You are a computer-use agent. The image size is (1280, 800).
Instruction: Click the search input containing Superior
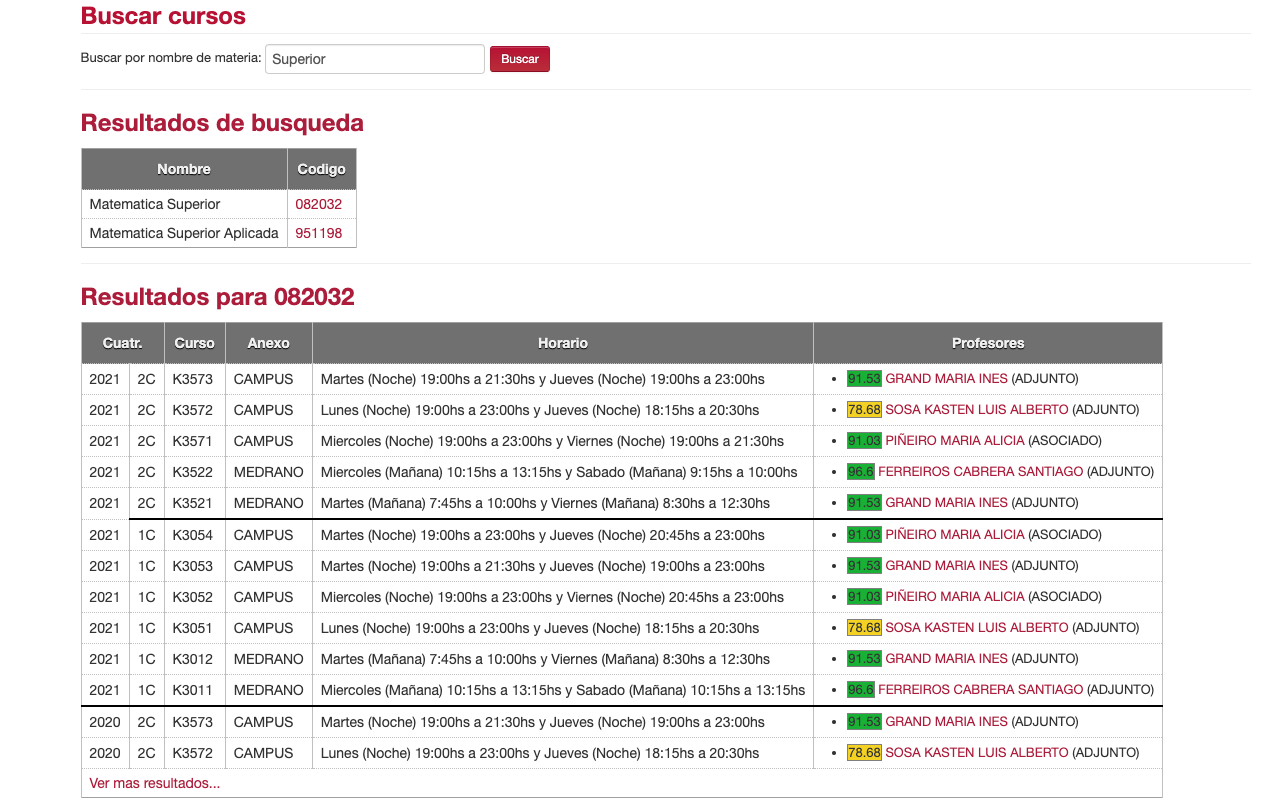tap(374, 58)
